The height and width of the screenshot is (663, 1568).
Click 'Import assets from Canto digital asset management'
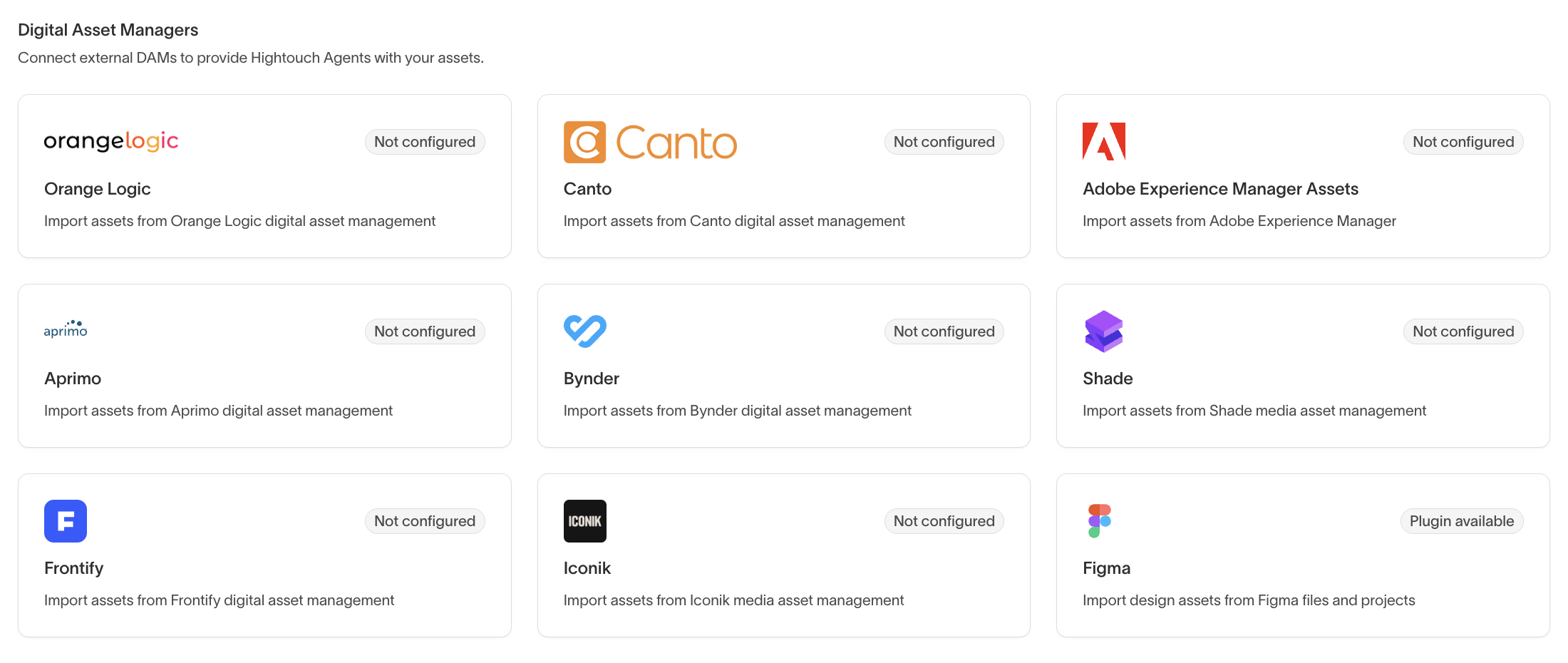click(x=734, y=221)
